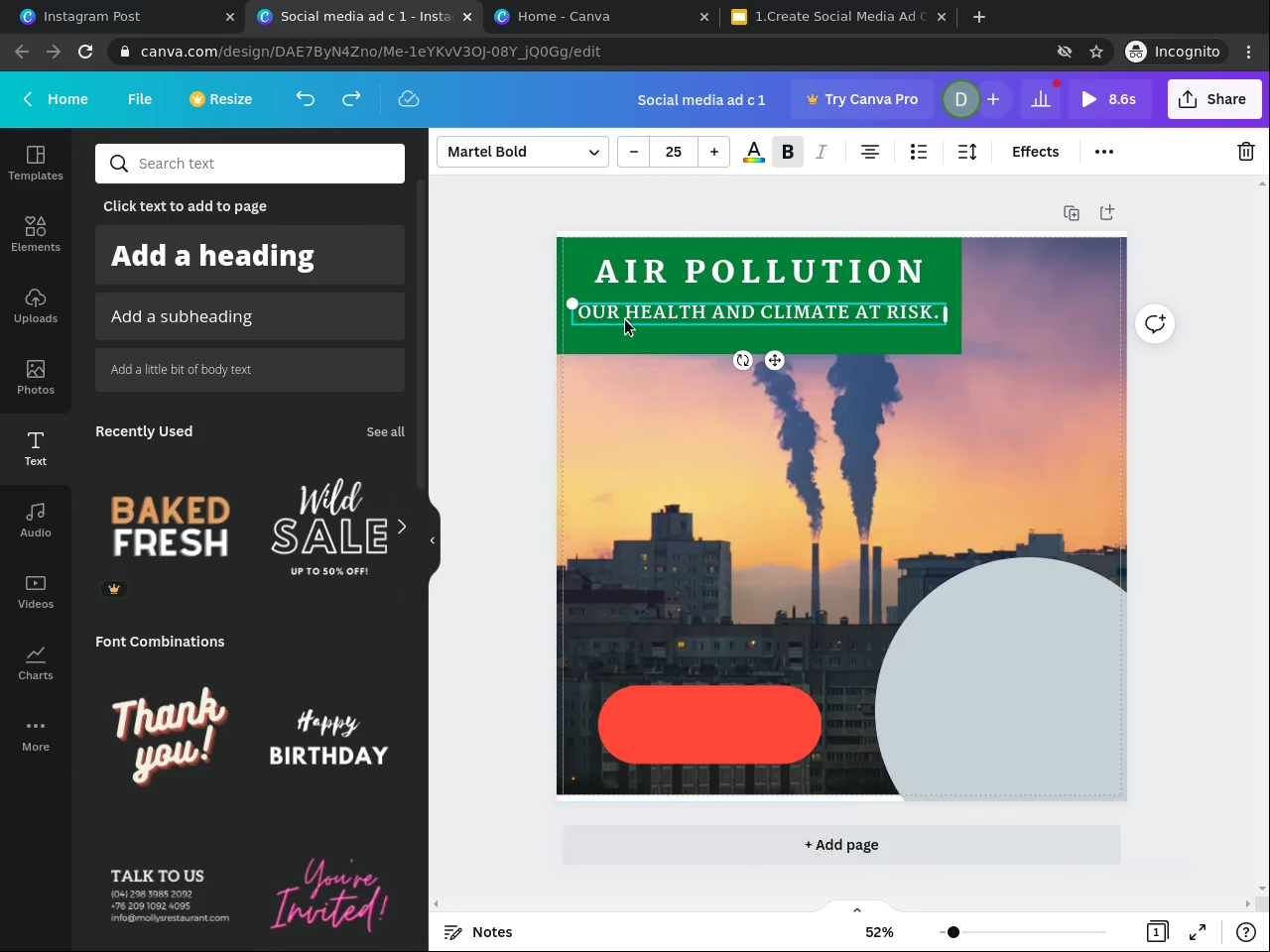The image size is (1270, 952).
Task: Open more toolbar options
Action: [x=1104, y=152]
